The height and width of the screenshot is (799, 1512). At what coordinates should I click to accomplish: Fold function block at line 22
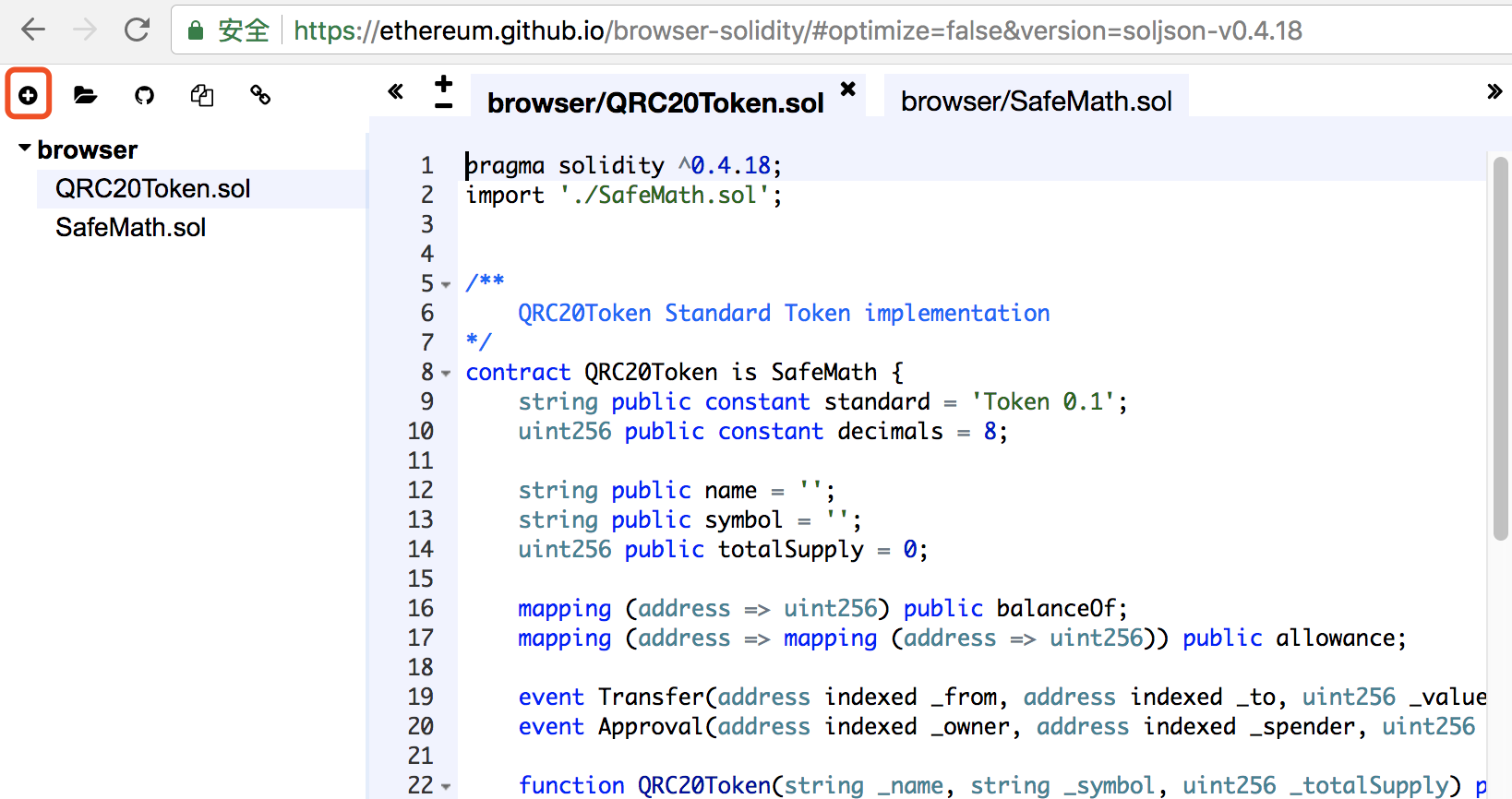pos(446,786)
